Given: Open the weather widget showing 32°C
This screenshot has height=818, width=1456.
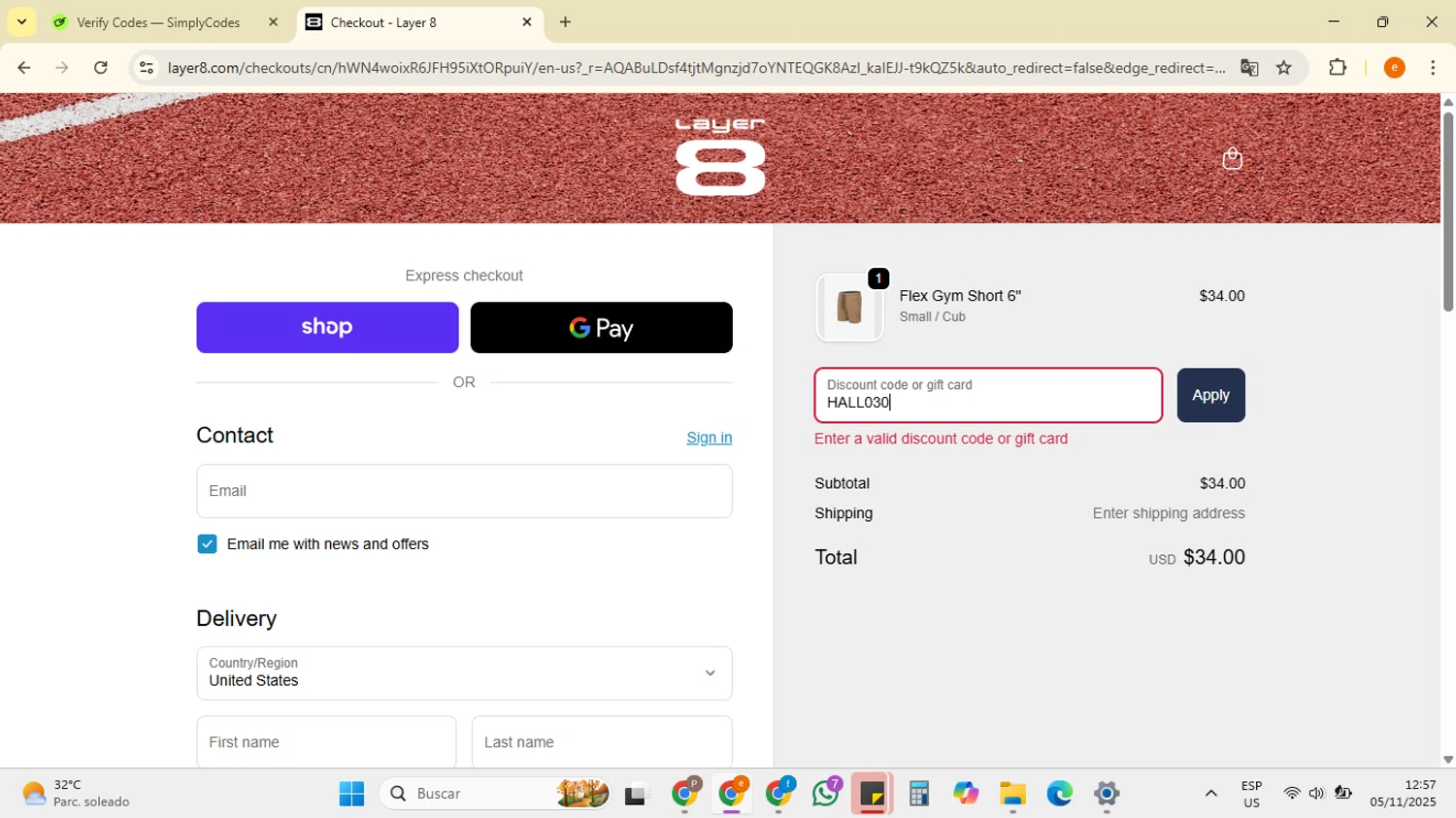Looking at the screenshot, I should (x=76, y=794).
